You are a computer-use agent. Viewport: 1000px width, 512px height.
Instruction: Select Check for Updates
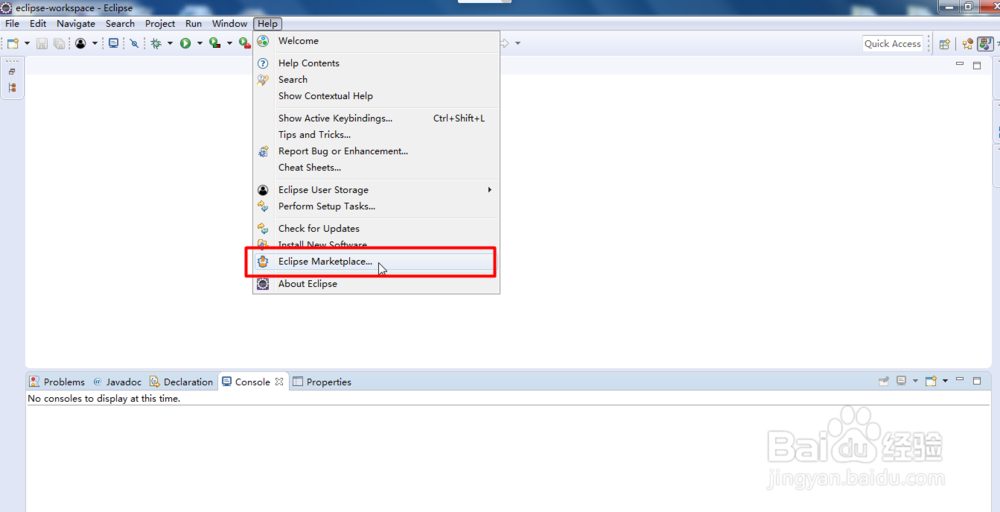[x=376, y=229]
